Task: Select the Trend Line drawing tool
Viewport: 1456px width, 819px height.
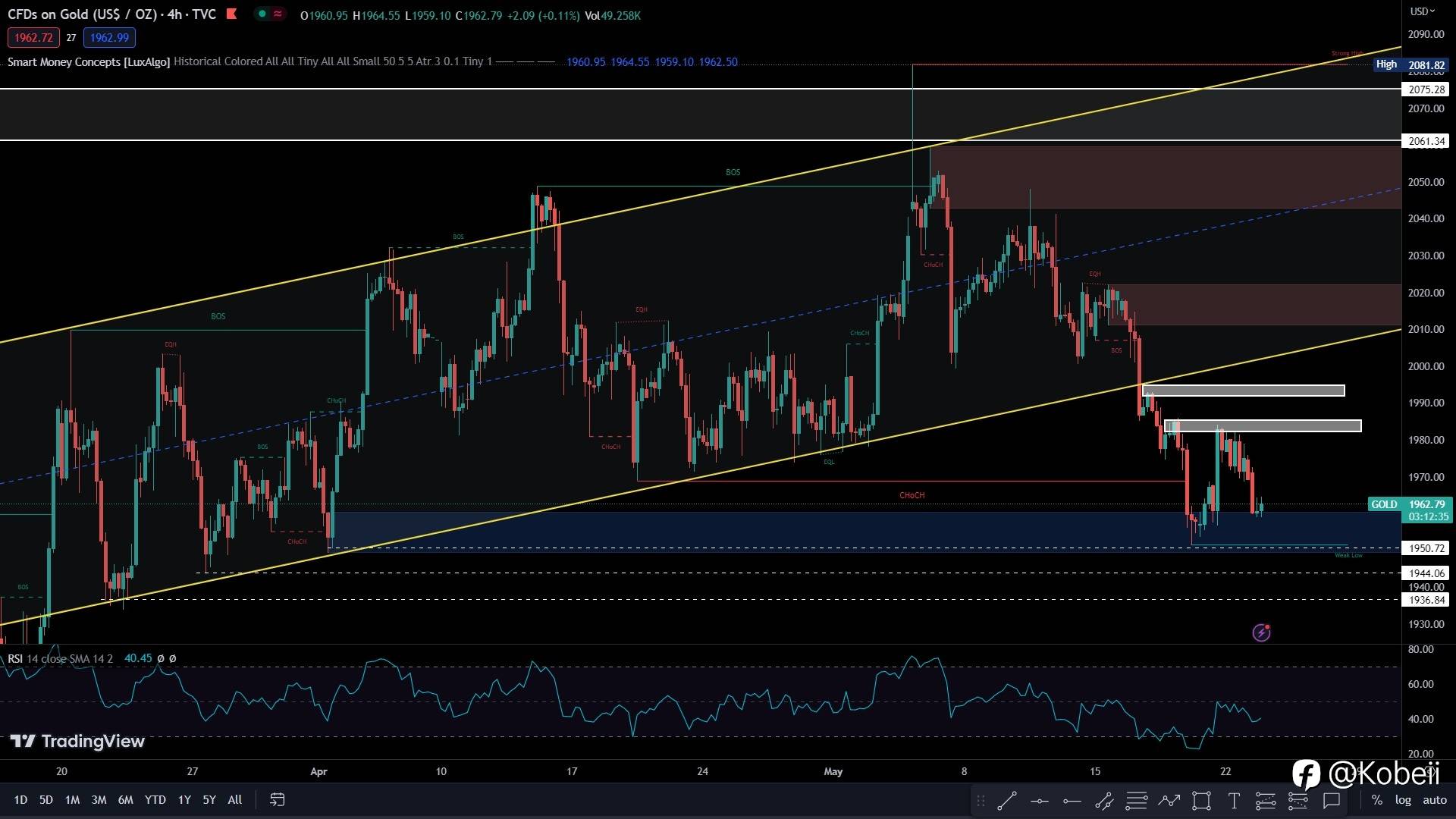Action: click(x=1006, y=800)
